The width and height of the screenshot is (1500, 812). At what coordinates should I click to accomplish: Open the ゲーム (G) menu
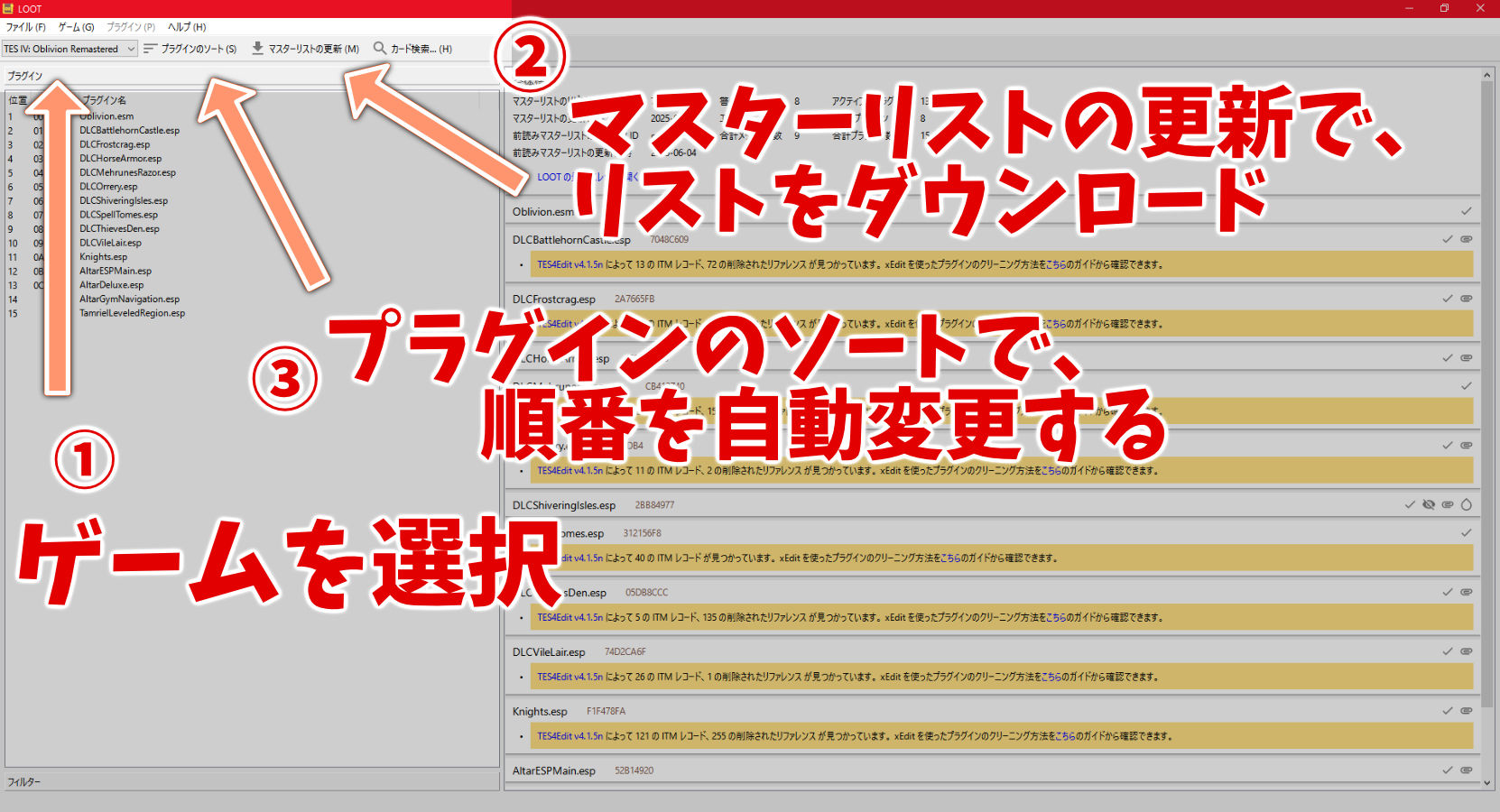[x=76, y=27]
